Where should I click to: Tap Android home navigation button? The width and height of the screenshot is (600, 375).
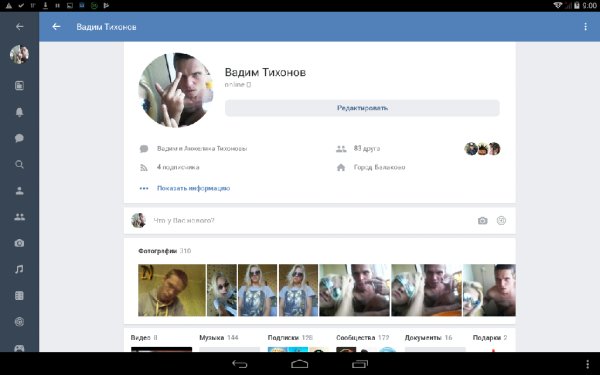[300, 364]
